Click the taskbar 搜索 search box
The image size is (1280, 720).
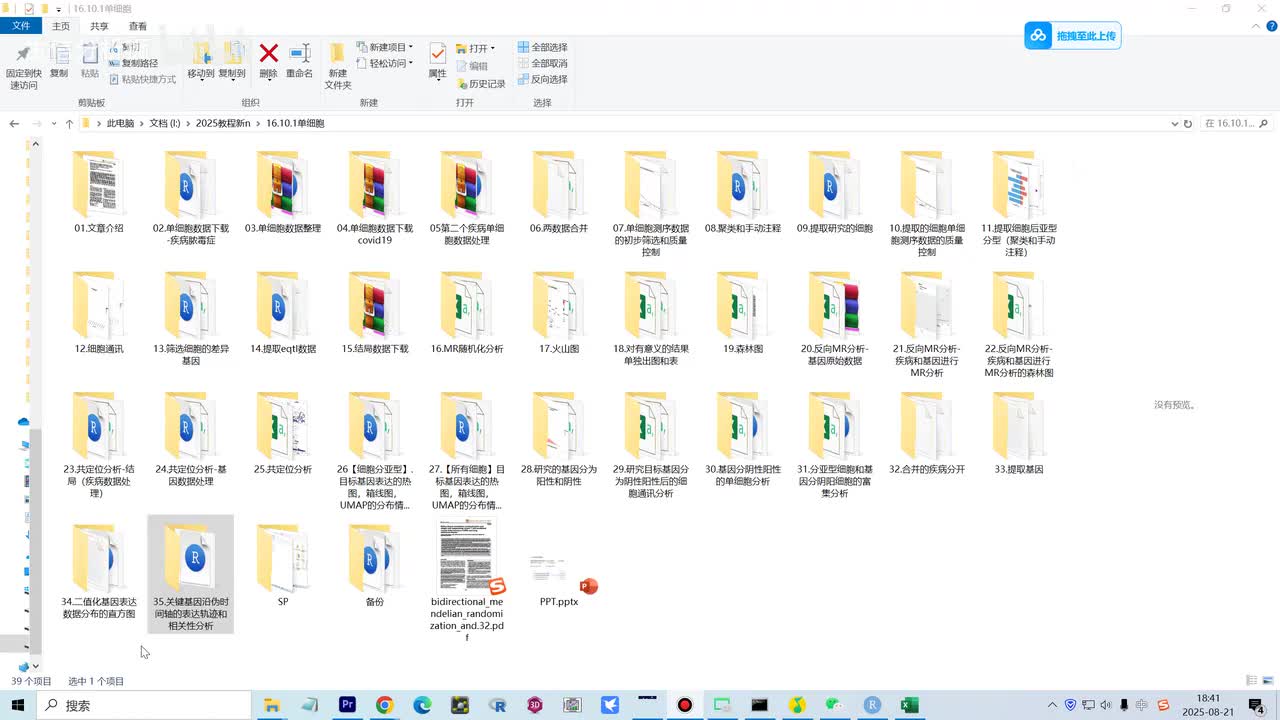point(145,705)
